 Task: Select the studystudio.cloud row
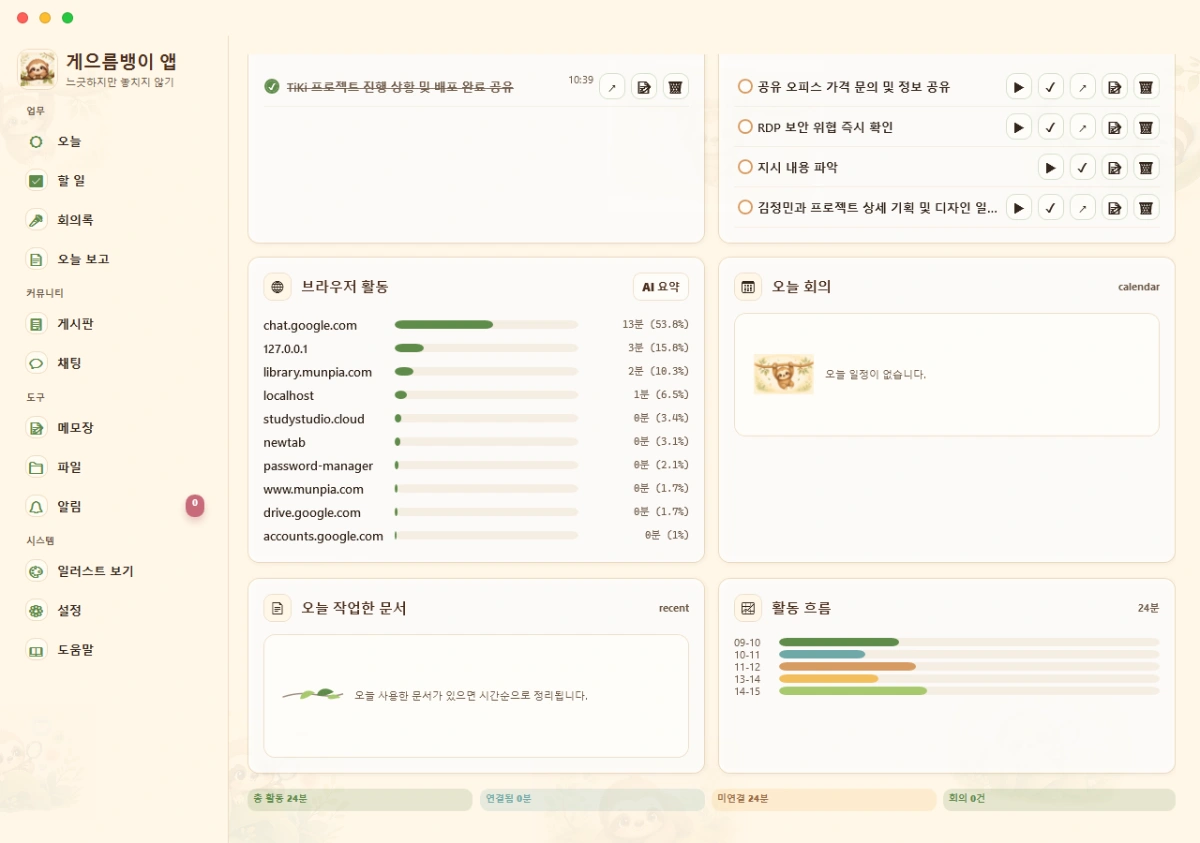pyautogui.click(x=476, y=419)
